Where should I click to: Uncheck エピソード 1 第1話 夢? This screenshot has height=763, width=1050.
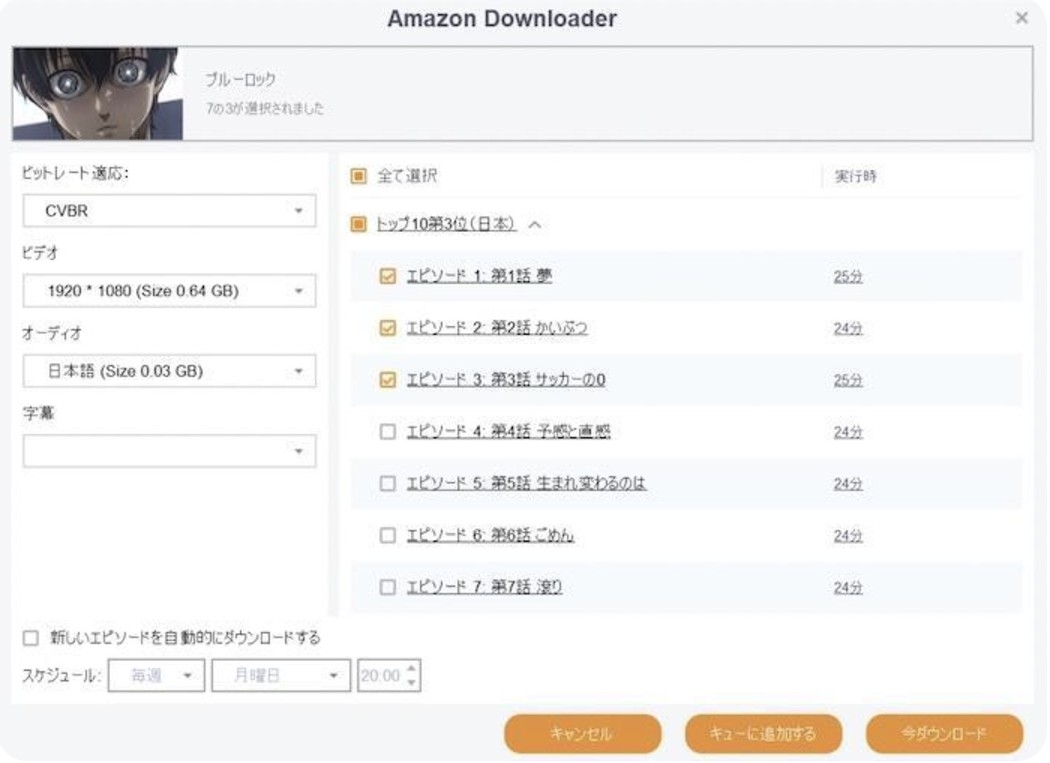[x=387, y=276]
